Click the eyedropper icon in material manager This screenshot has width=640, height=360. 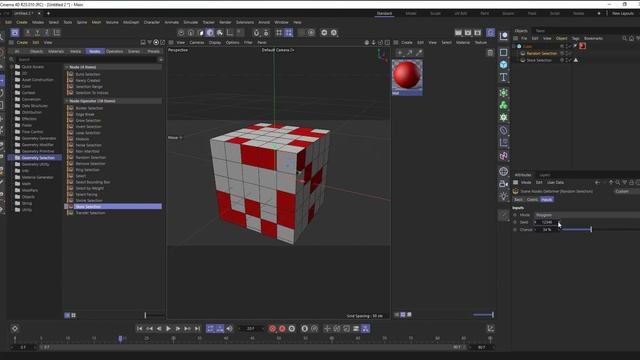click(x=419, y=53)
